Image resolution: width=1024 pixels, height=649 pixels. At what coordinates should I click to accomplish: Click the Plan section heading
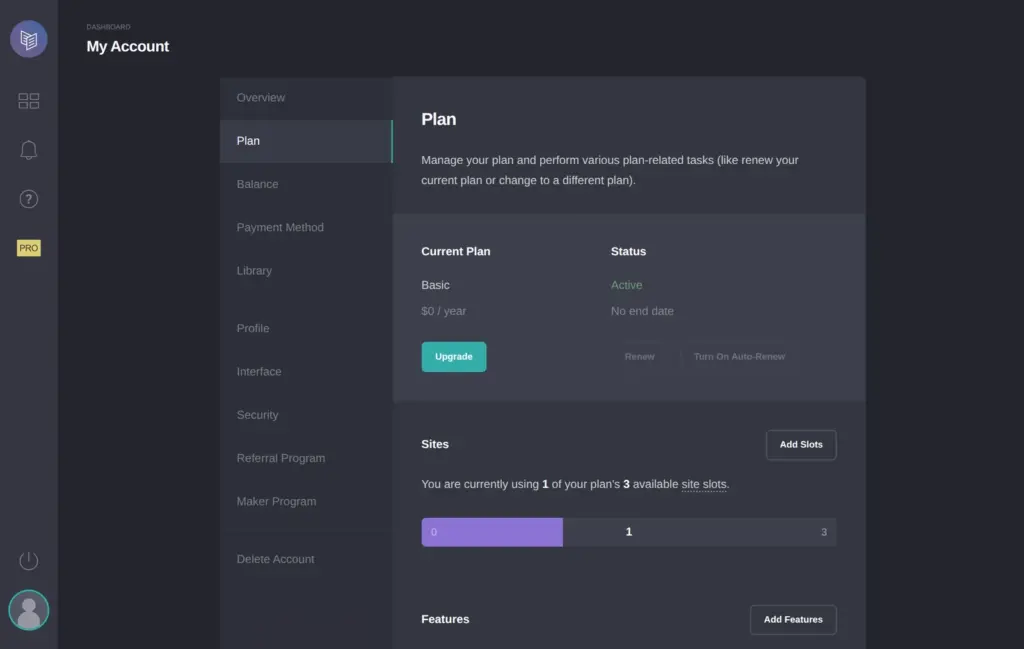439,119
